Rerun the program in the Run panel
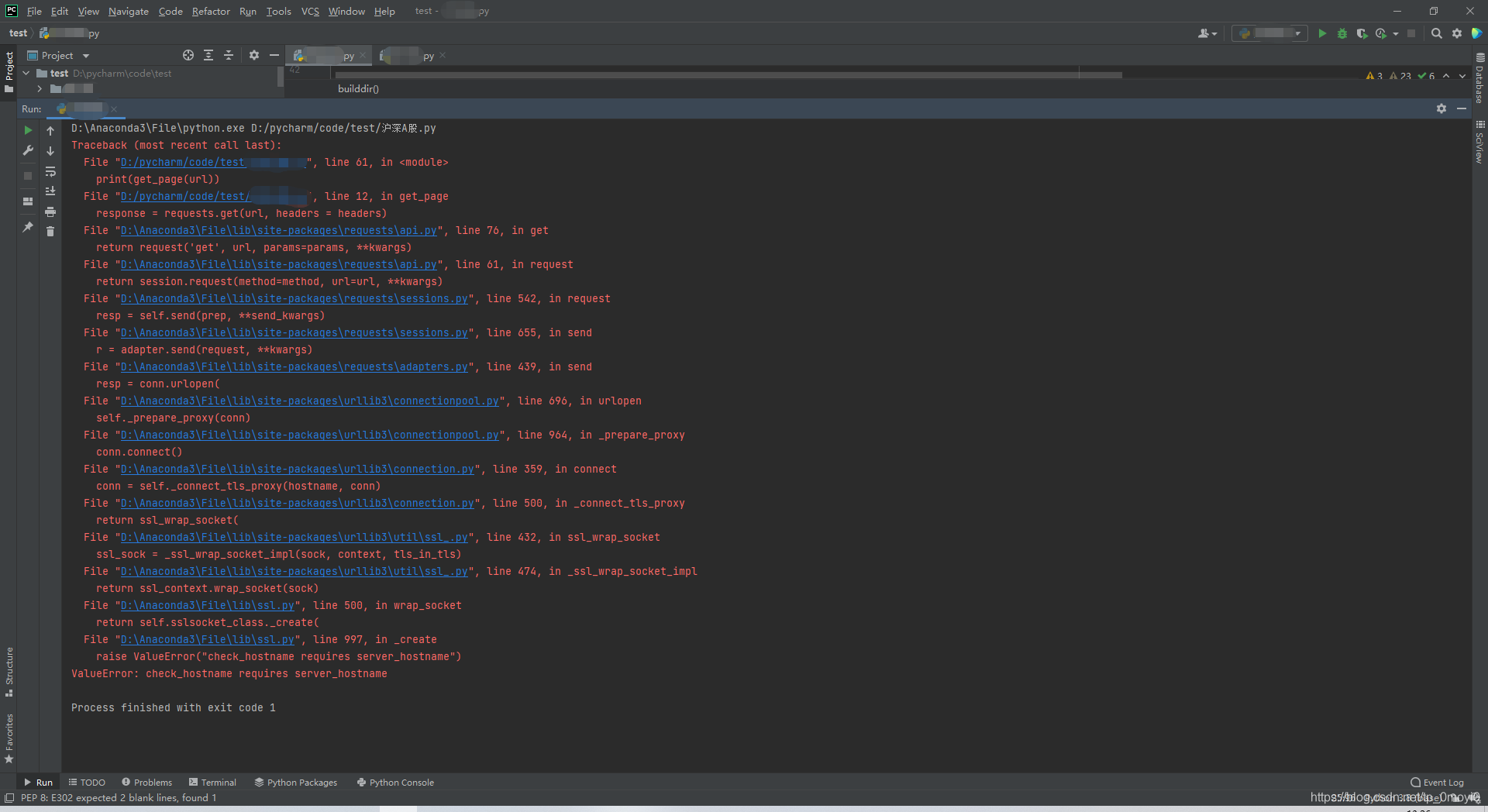1488x812 pixels. (27, 130)
